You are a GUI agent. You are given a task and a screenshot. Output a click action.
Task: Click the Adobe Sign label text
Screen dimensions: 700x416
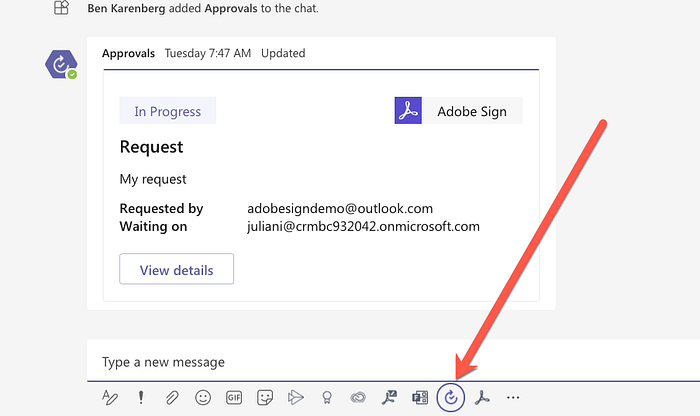[472, 111]
